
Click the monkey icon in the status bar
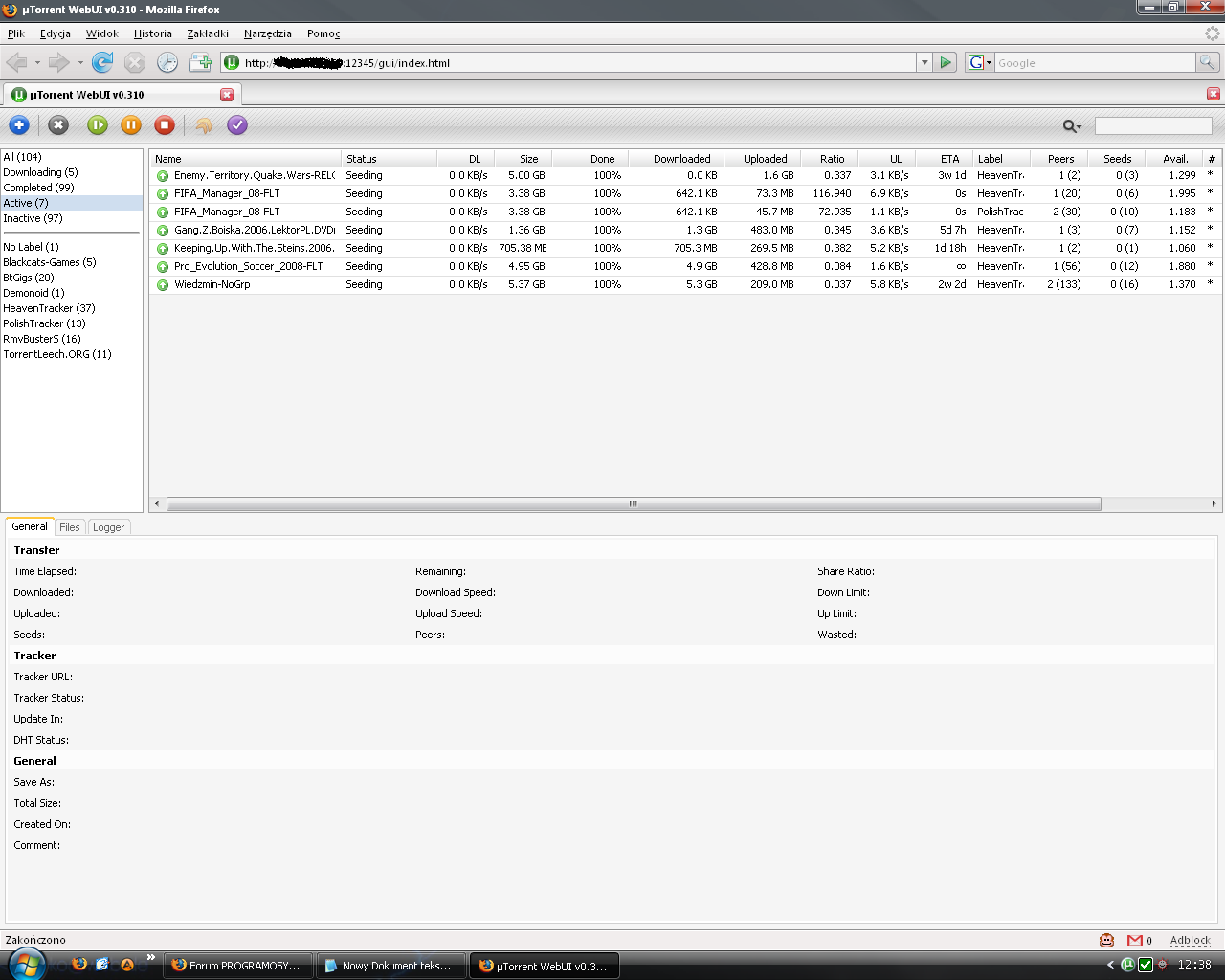click(1107, 940)
